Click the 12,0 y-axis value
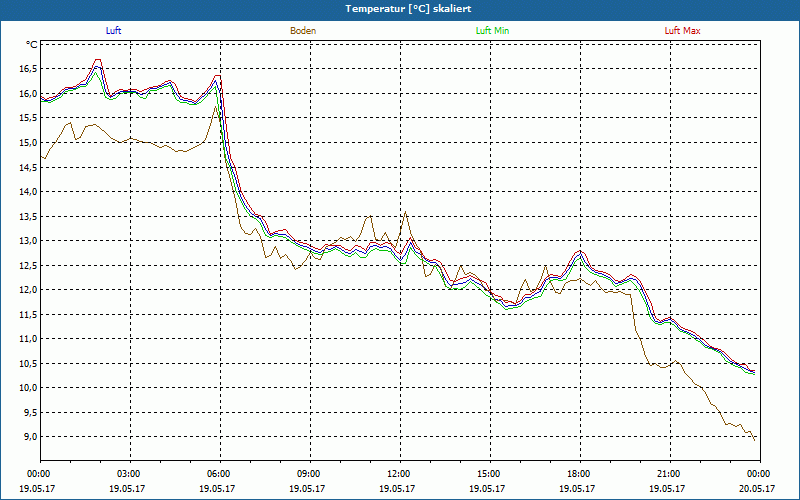The height and width of the screenshot is (500, 800). point(28,290)
